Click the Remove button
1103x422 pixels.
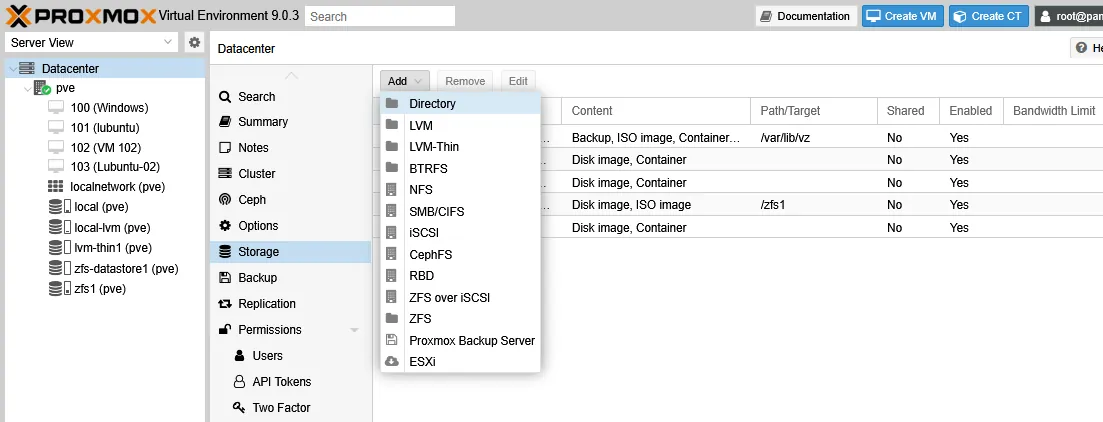(465, 81)
